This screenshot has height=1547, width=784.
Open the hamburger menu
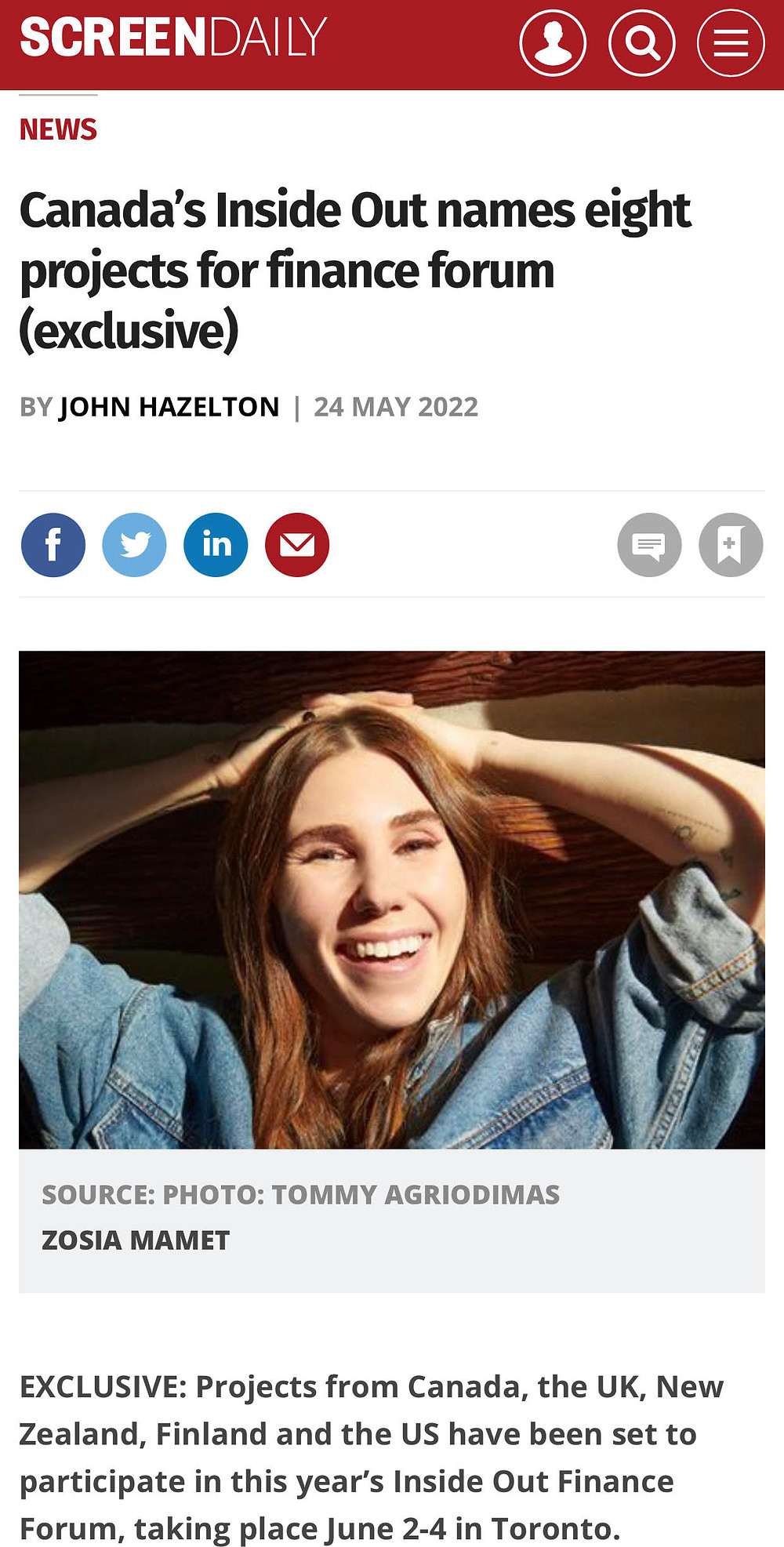pos(731,42)
